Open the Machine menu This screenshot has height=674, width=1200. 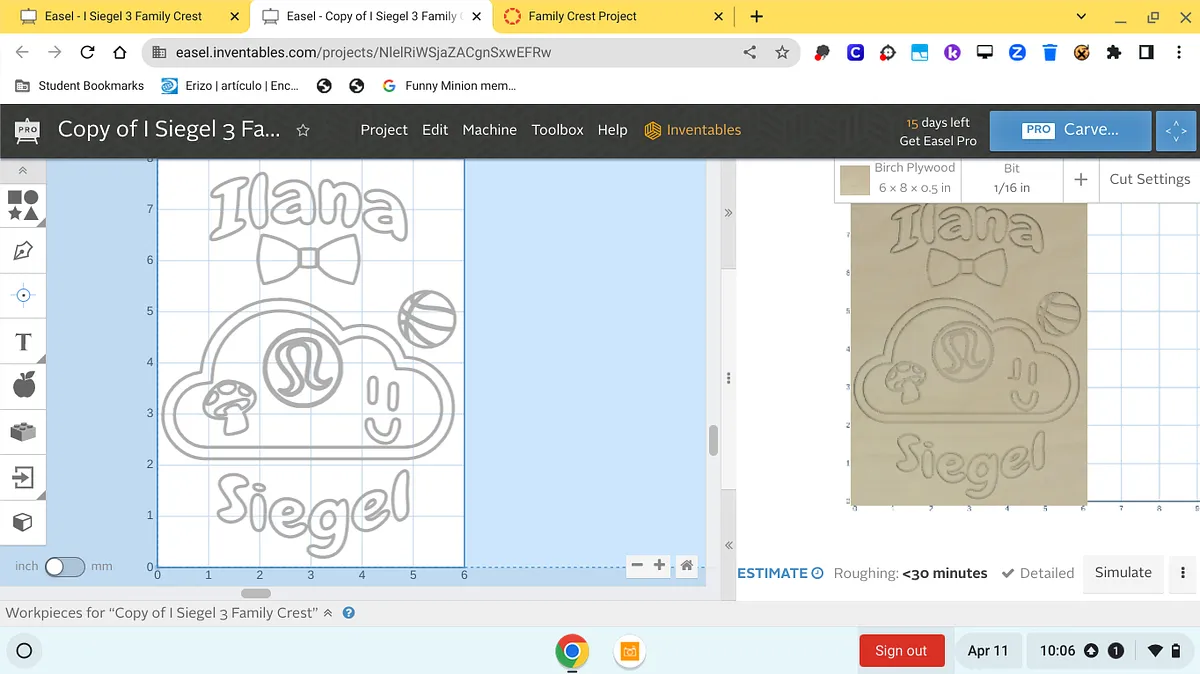[490, 130]
